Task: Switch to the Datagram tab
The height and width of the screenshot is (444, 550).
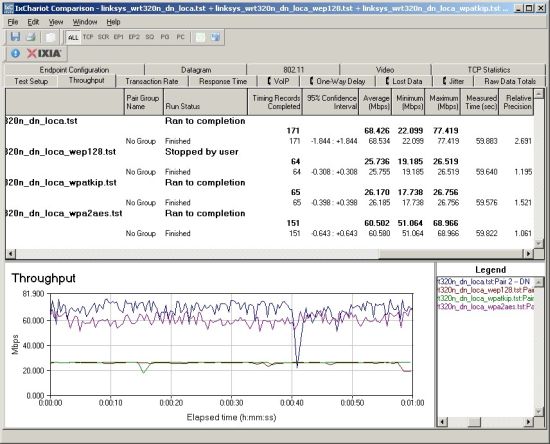Action: pos(196,69)
